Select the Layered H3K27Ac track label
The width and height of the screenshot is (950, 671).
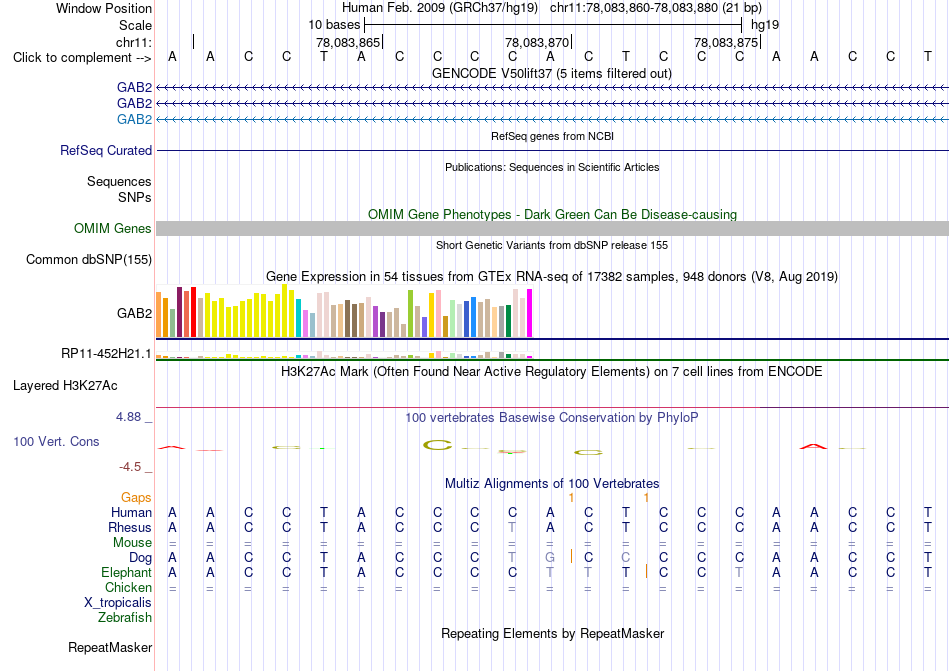[x=65, y=386]
